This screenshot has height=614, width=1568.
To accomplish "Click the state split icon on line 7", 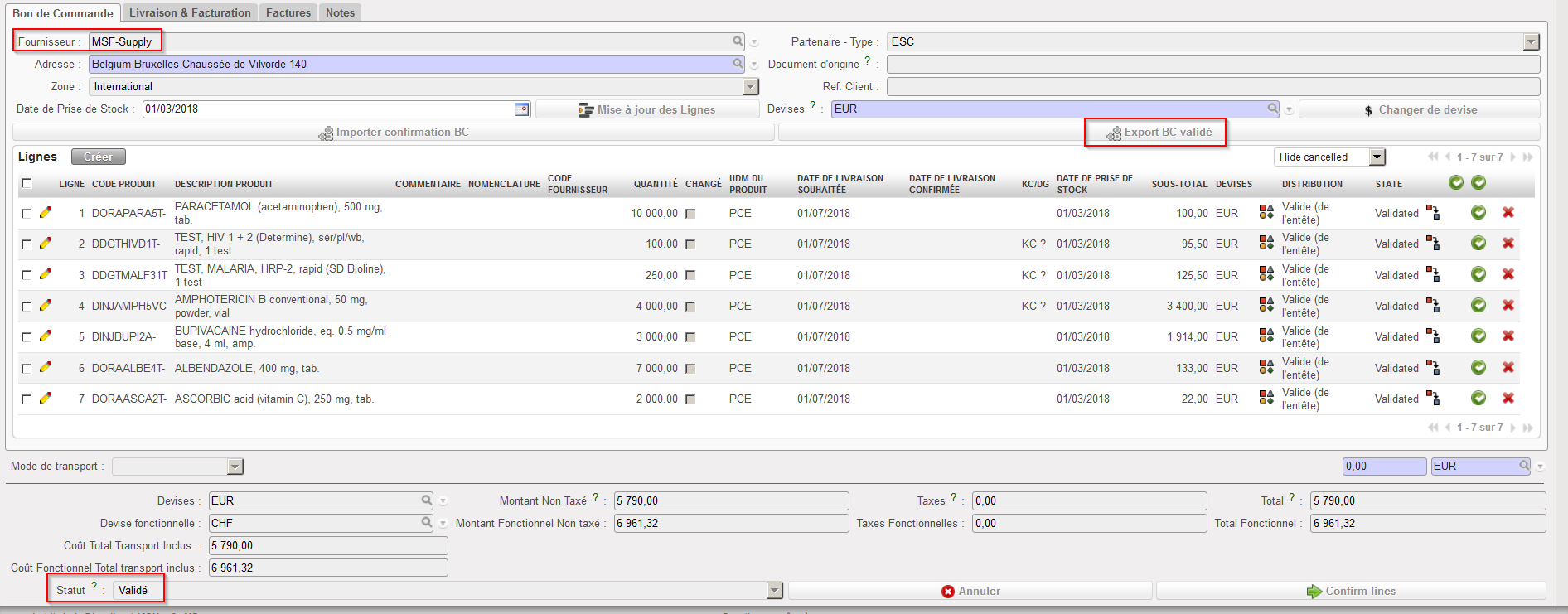I will (x=1433, y=399).
